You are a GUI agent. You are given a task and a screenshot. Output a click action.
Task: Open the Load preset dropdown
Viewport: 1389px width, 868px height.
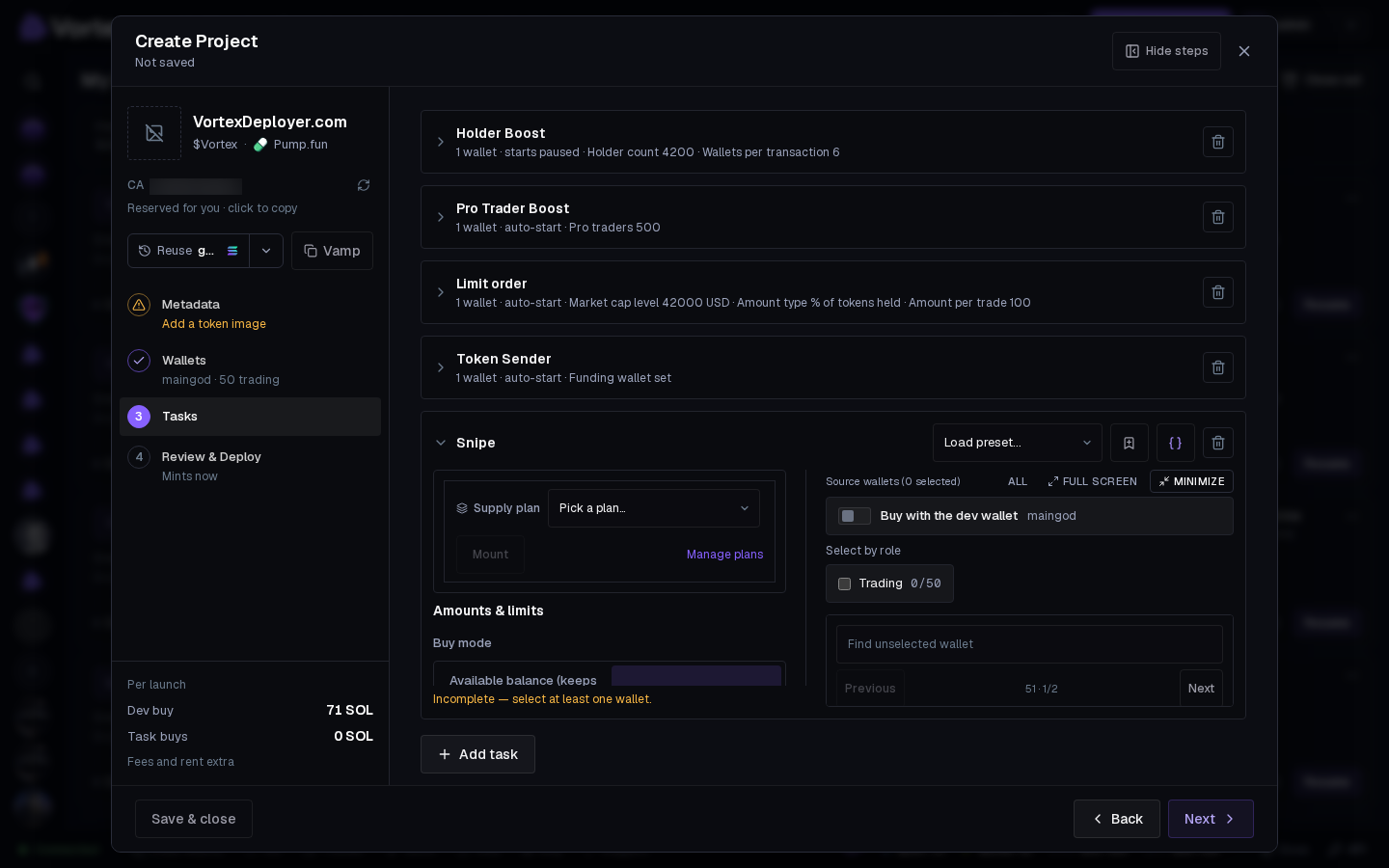[1018, 443]
